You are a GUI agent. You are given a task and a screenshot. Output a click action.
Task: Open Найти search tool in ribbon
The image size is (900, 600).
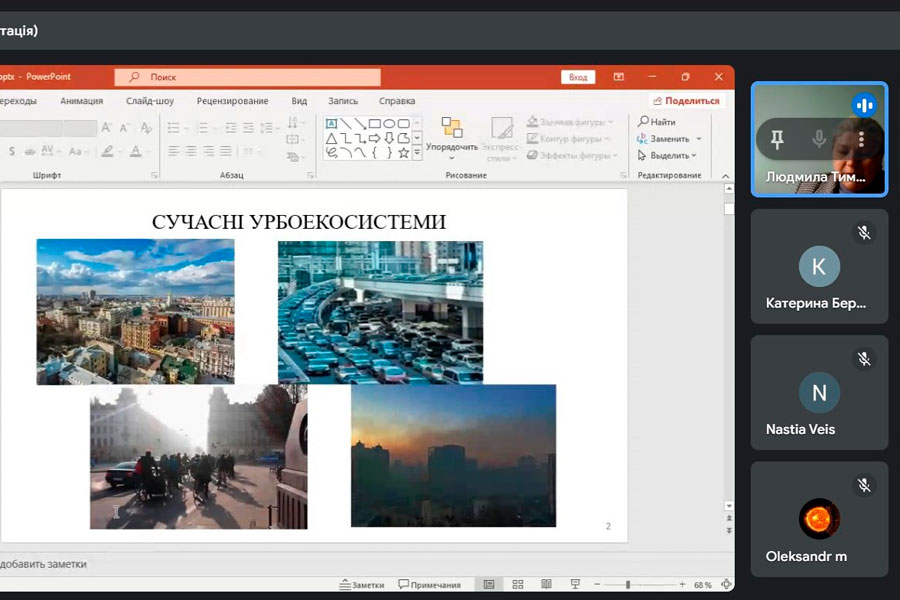click(656, 122)
